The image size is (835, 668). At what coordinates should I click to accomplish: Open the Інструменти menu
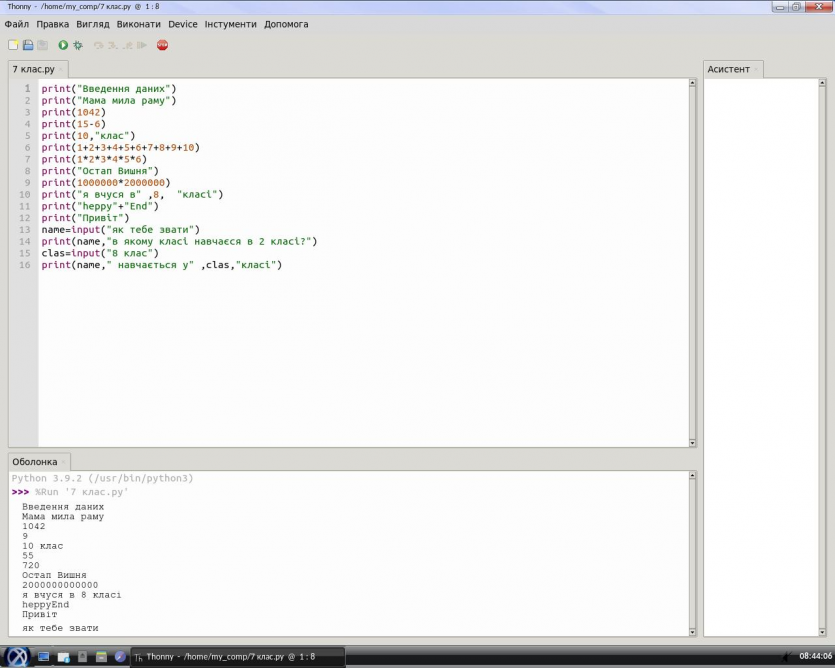pyautogui.click(x=231, y=24)
